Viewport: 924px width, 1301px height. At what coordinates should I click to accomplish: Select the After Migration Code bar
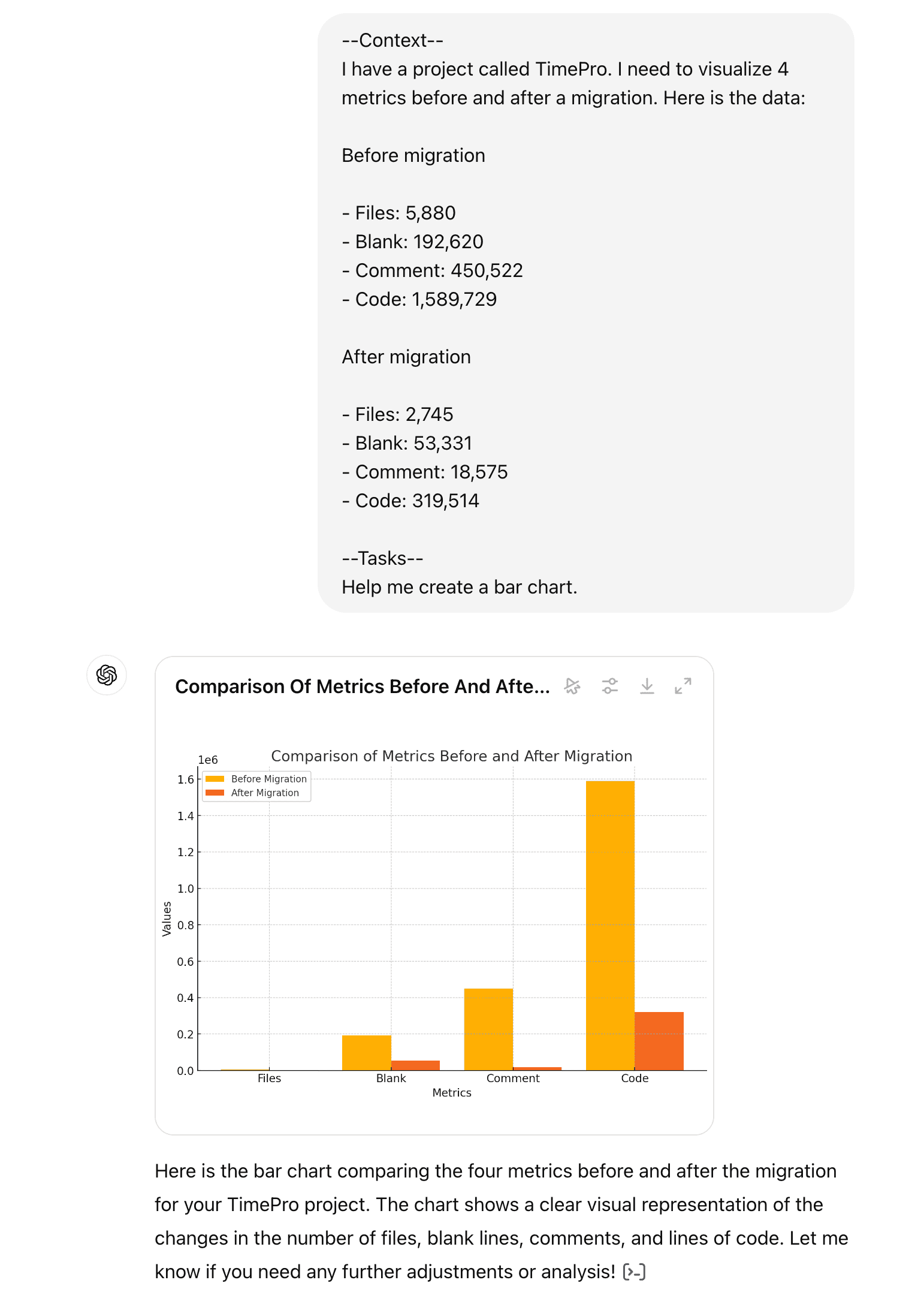[x=659, y=1040]
